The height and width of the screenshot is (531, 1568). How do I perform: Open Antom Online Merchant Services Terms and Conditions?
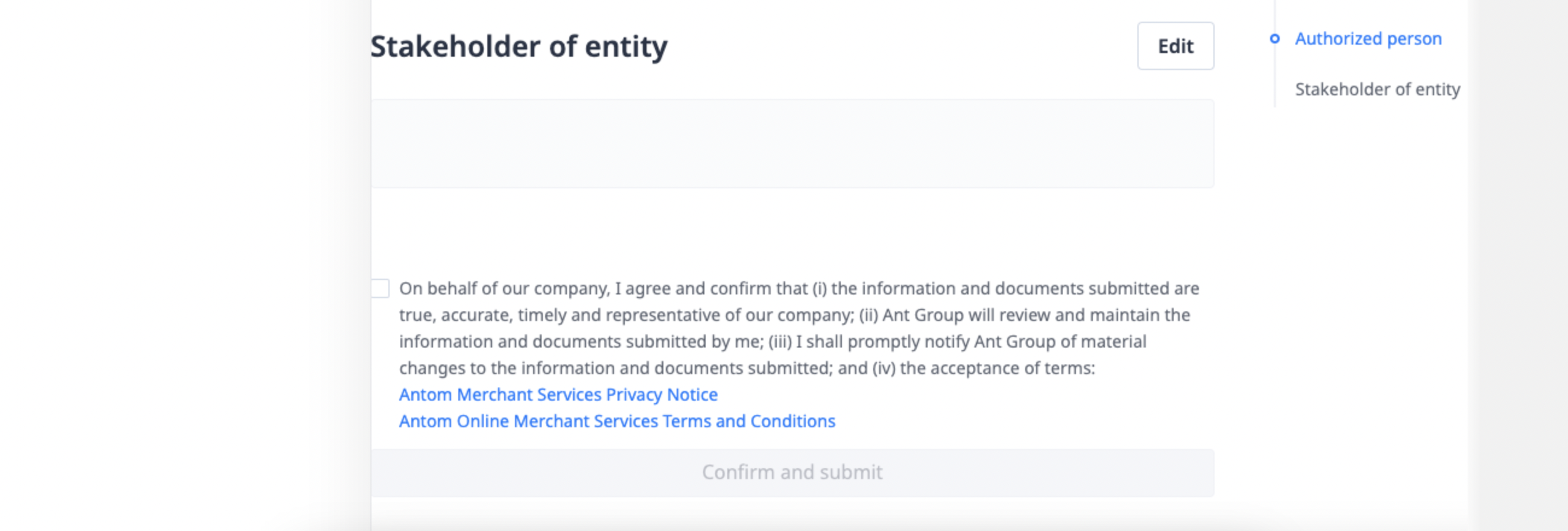click(616, 421)
